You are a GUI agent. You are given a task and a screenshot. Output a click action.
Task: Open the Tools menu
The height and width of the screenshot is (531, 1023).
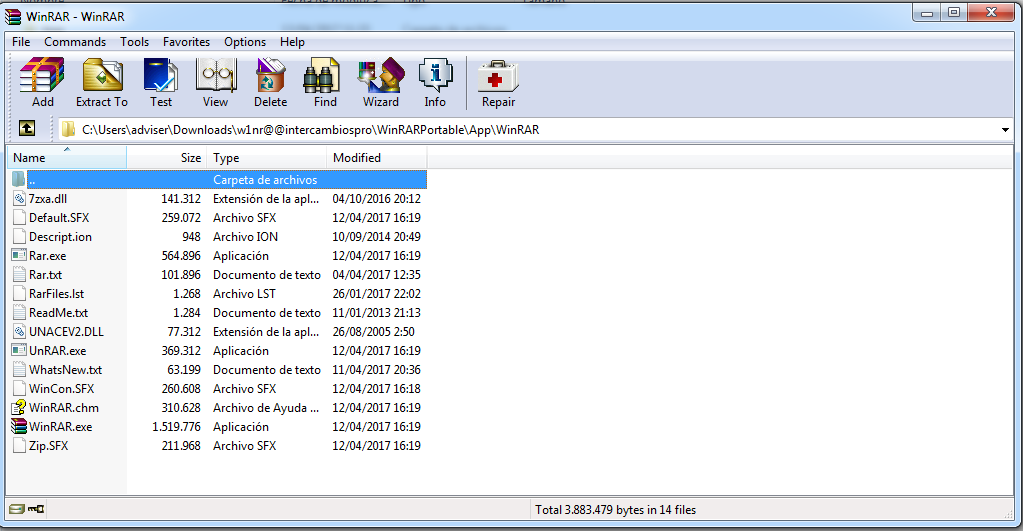point(134,42)
